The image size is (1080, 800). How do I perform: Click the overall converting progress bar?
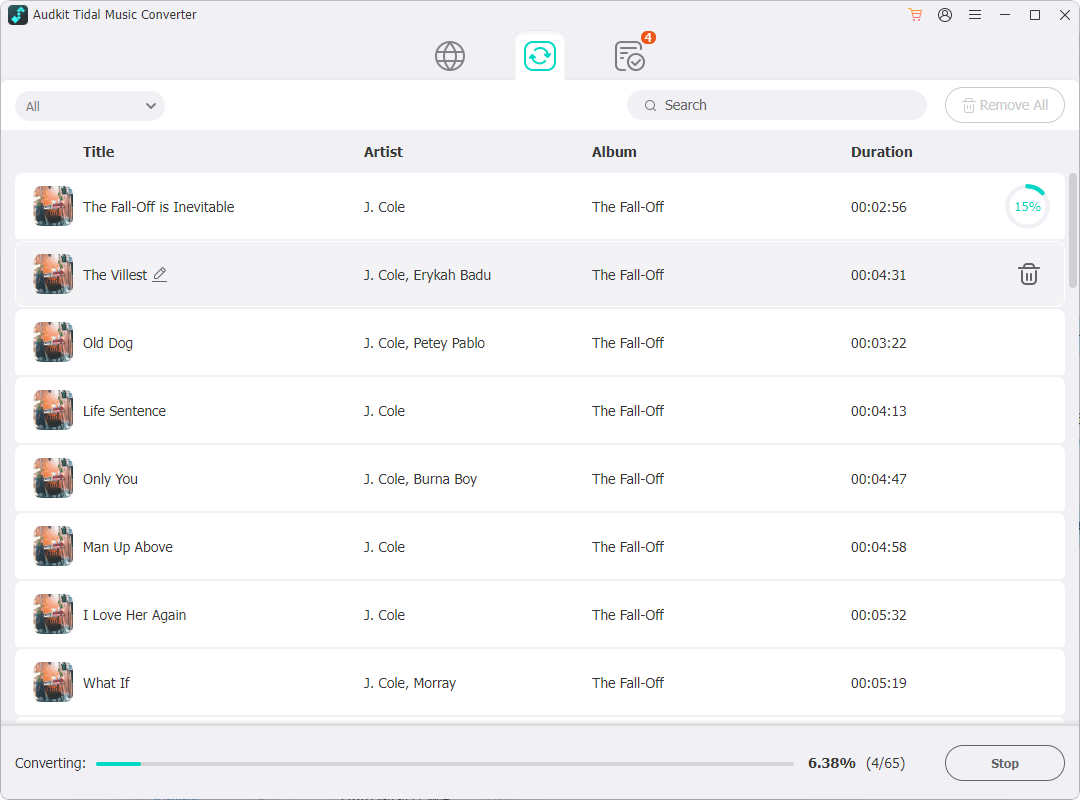[445, 763]
